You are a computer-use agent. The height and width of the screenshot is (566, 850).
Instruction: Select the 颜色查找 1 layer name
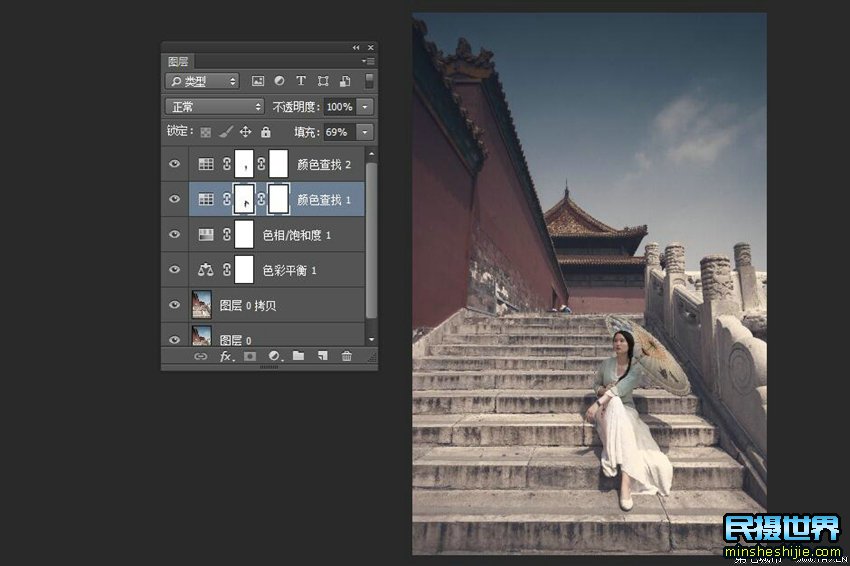click(x=324, y=200)
